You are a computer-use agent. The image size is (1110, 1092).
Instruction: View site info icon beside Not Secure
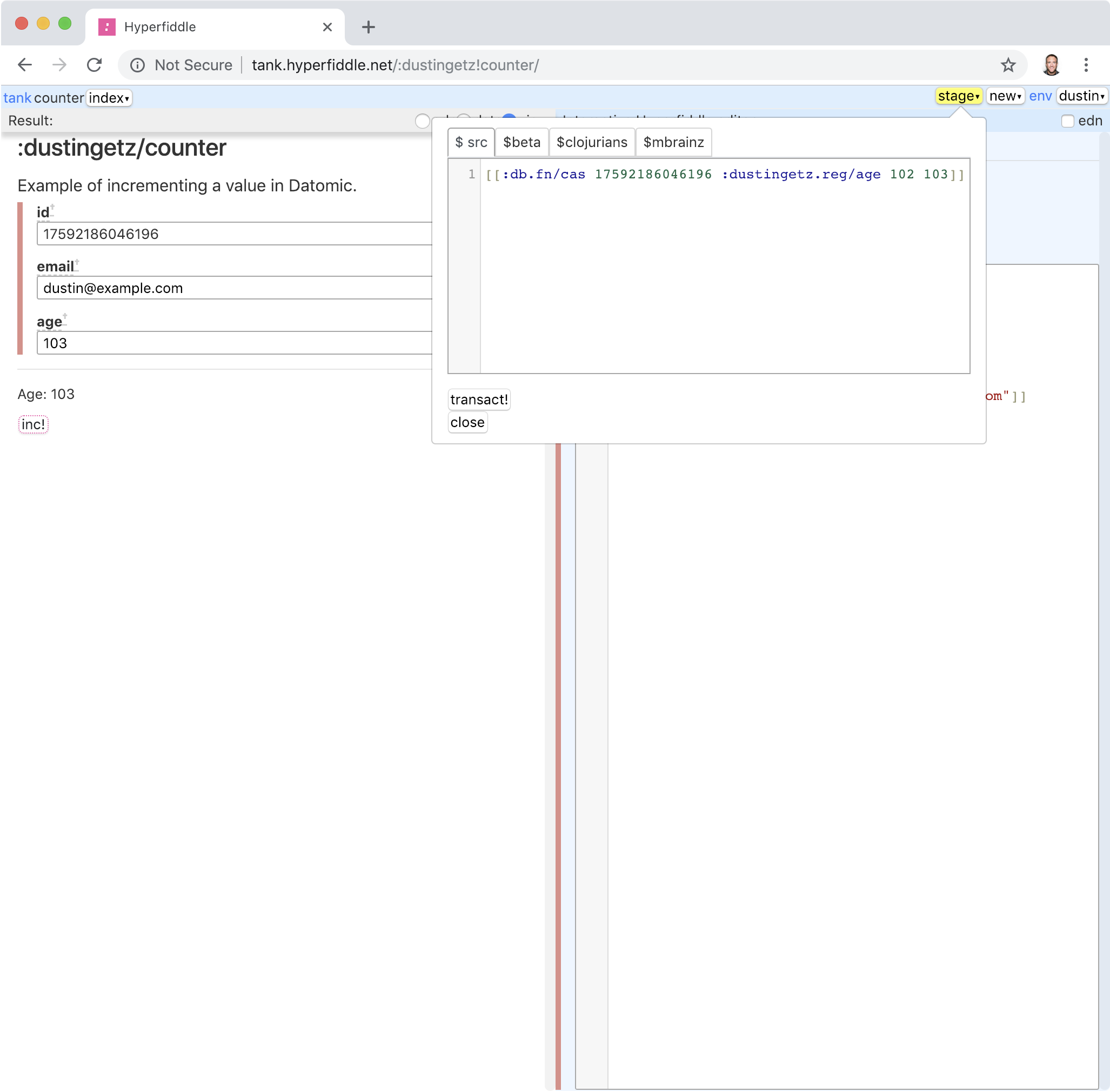coord(137,65)
